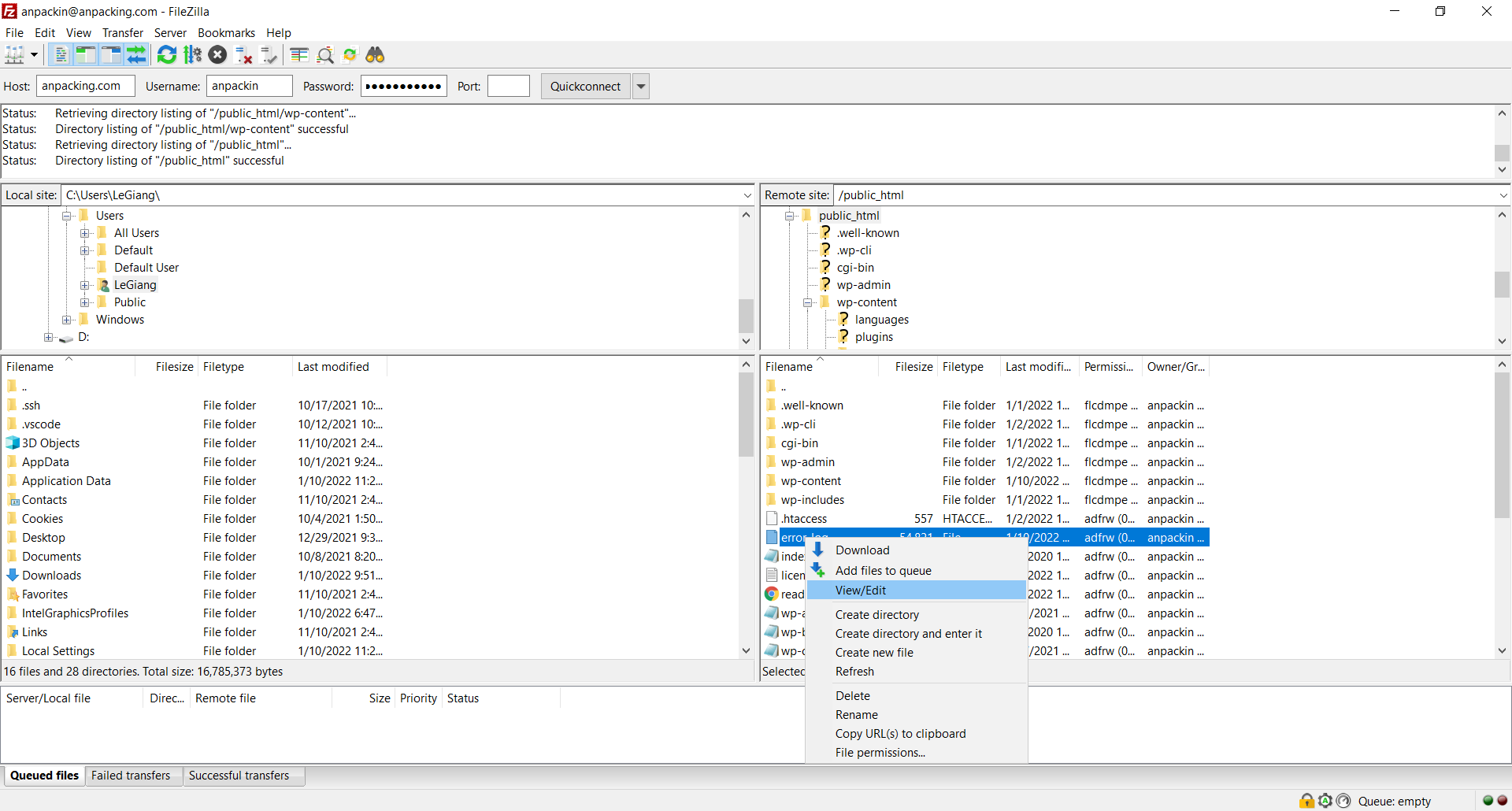
Task: Open the Bookmarks menu
Action: click(226, 32)
